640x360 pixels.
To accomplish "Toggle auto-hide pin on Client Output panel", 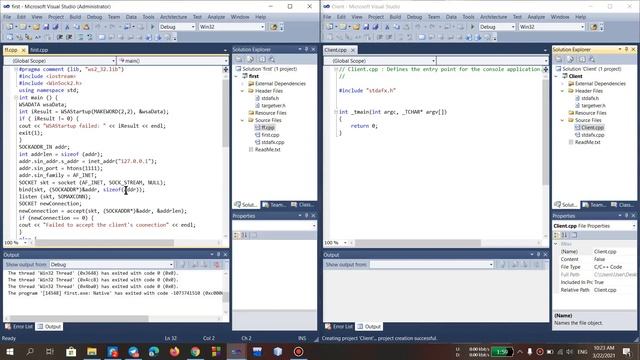I will tap(538, 255).
